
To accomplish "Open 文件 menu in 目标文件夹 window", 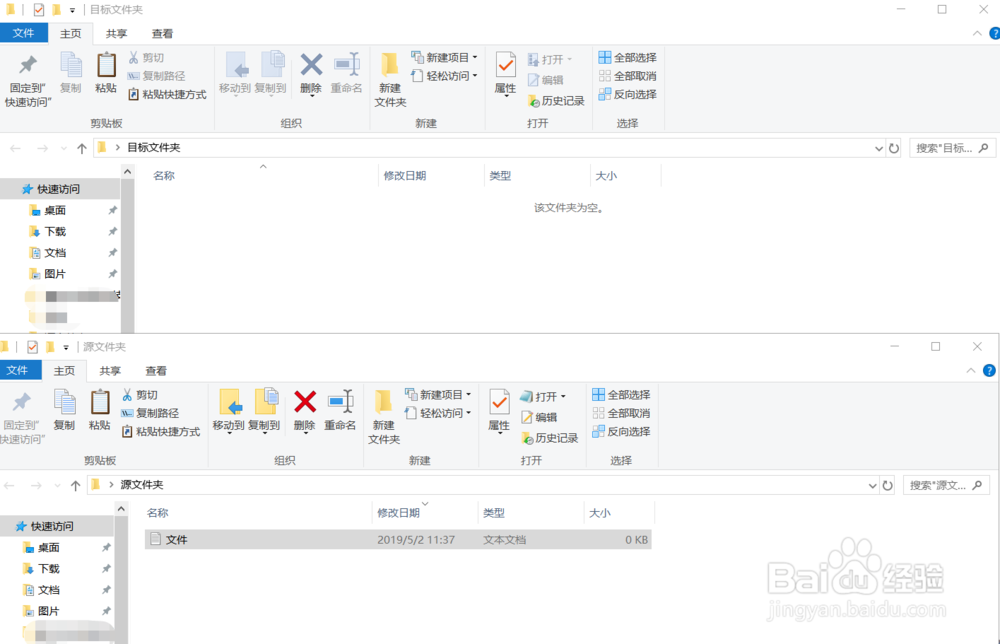I will click(24, 33).
